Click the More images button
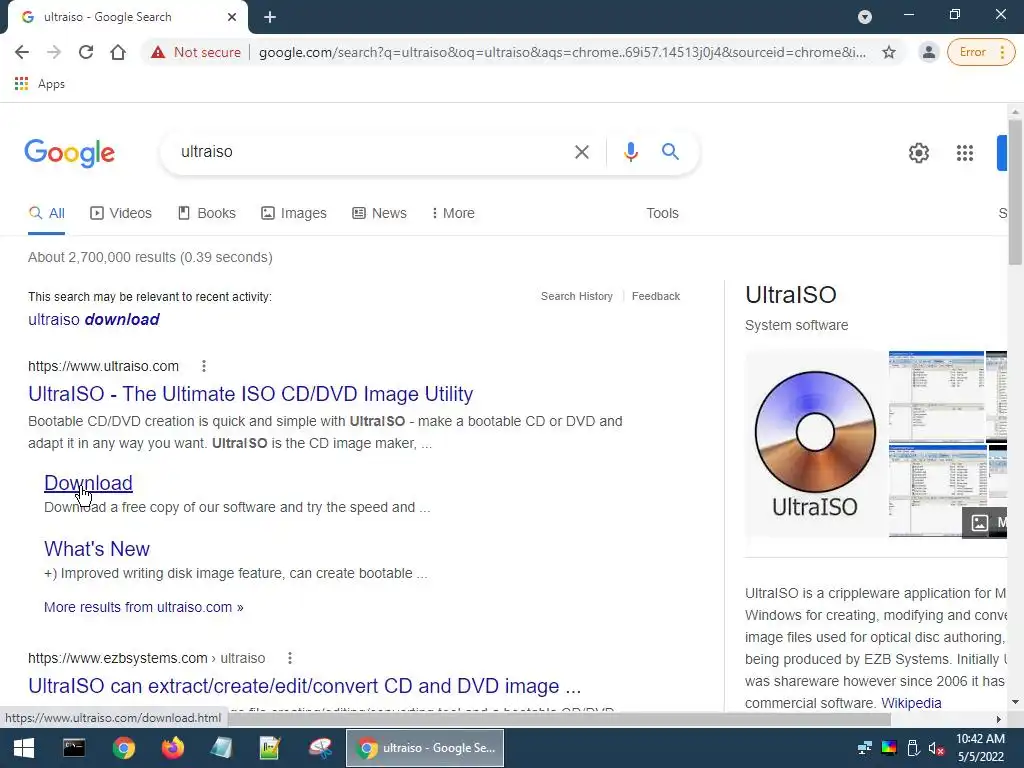 (985, 522)
